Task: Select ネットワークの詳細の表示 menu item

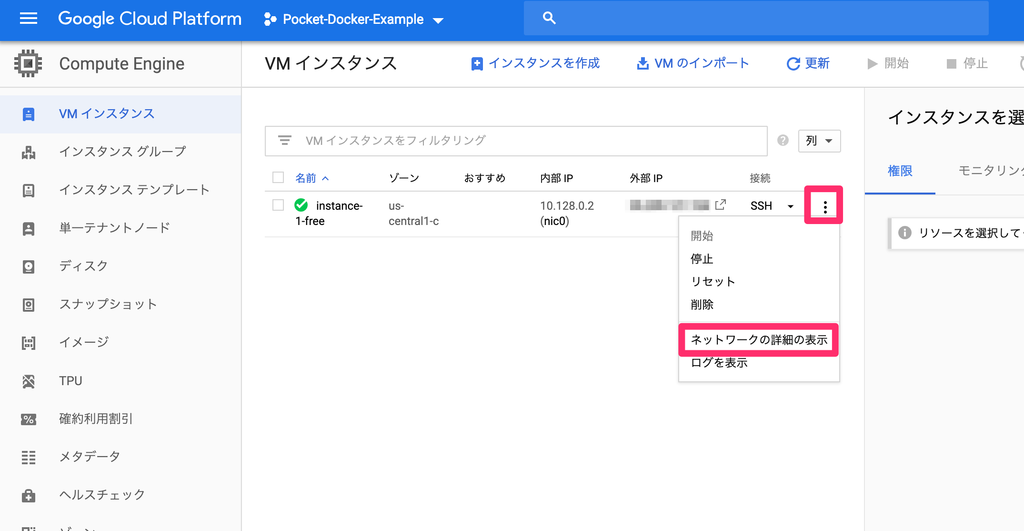Action: click(x=759, y=340)
